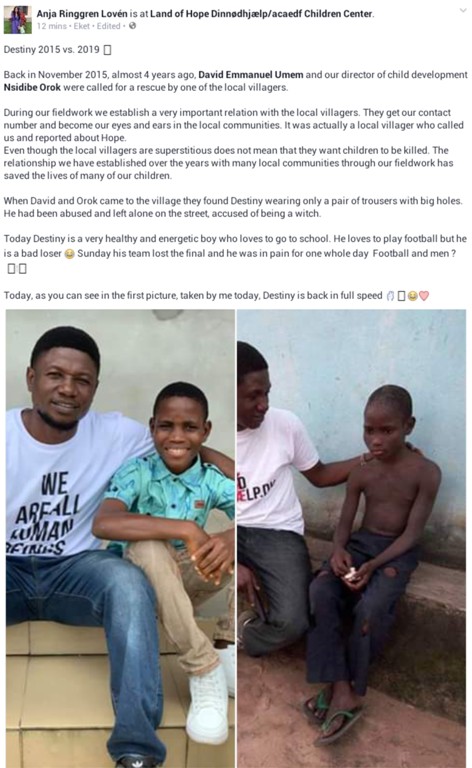Expand post options chevron at top right
Viewport: 472px width, 768px height.
[463, 10]
